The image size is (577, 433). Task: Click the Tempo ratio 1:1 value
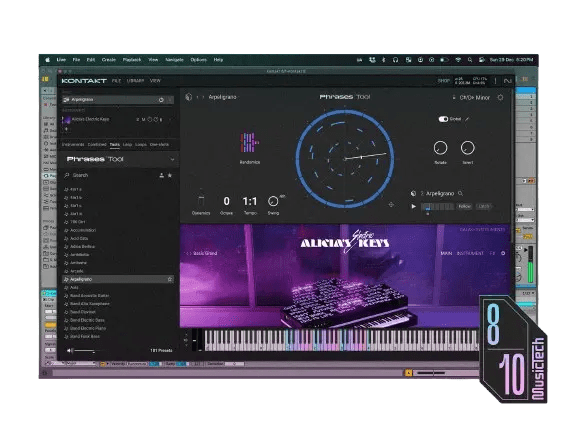[x=249, y=201]
